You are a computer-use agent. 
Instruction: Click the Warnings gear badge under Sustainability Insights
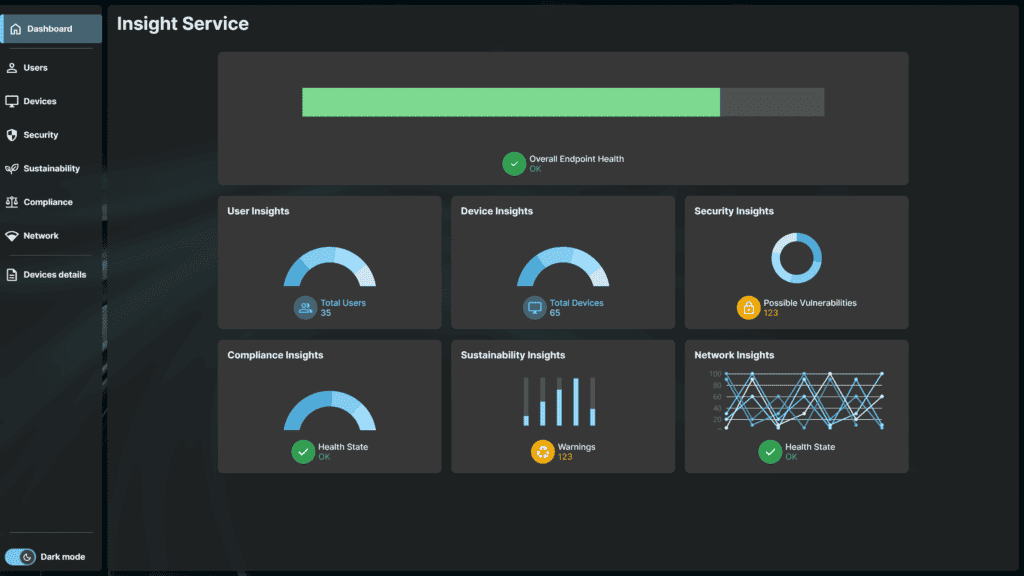point(542,451)
